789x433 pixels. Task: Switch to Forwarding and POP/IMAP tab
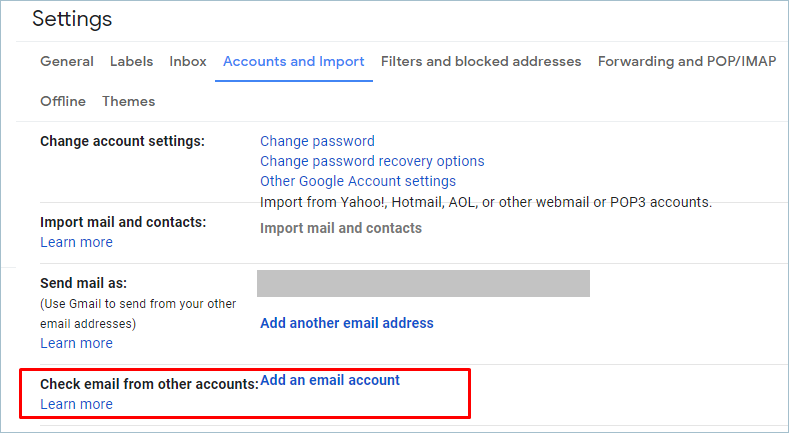(687, 61)
